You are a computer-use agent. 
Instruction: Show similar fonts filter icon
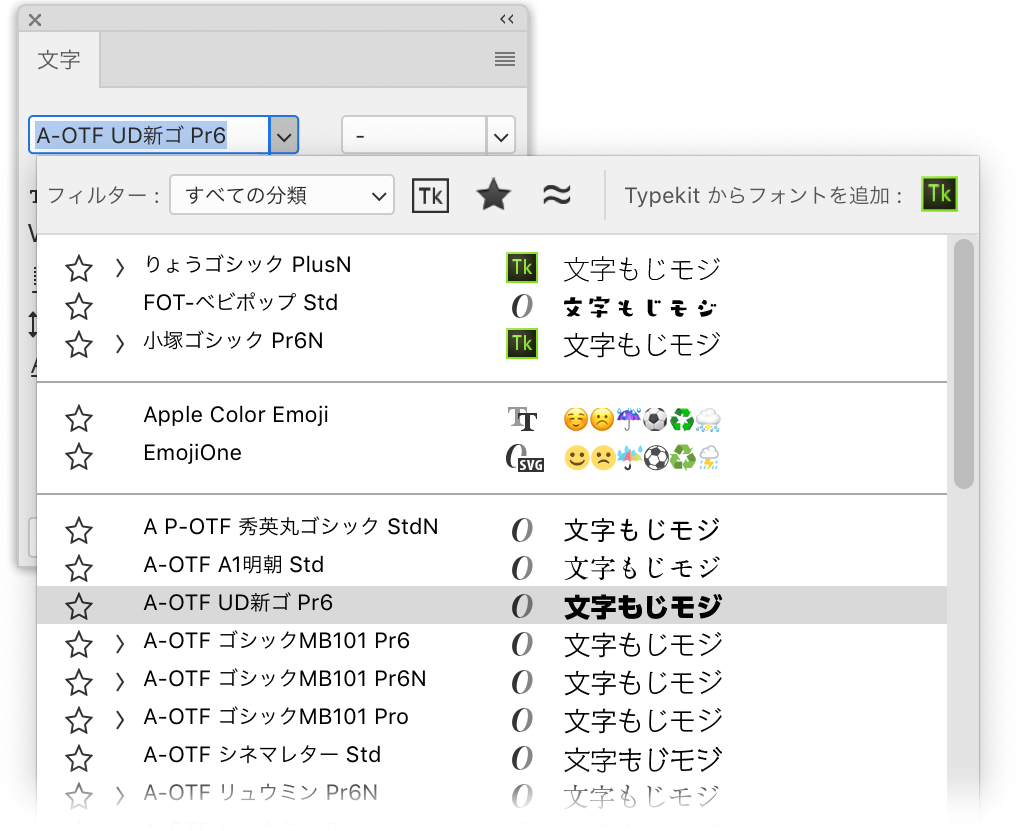(557, 194)
